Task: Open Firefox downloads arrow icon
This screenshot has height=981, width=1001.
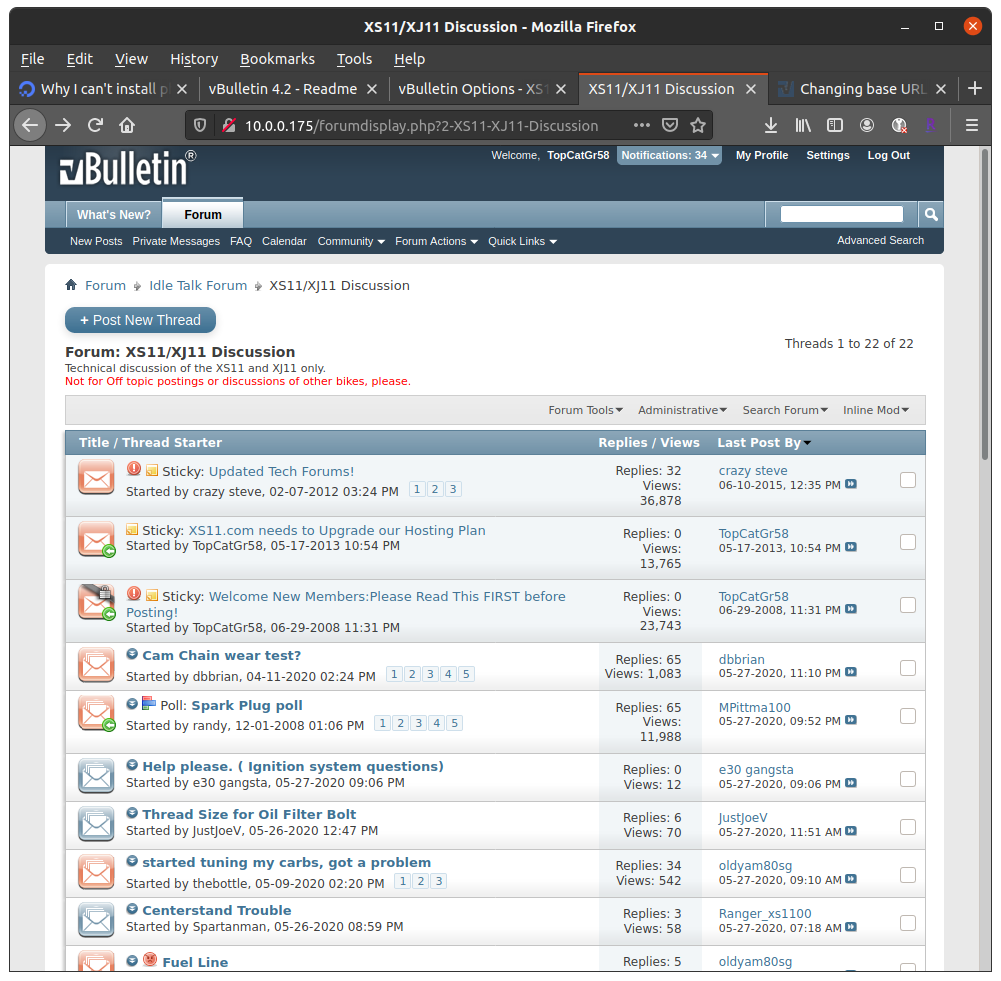Action: point(770,125)
